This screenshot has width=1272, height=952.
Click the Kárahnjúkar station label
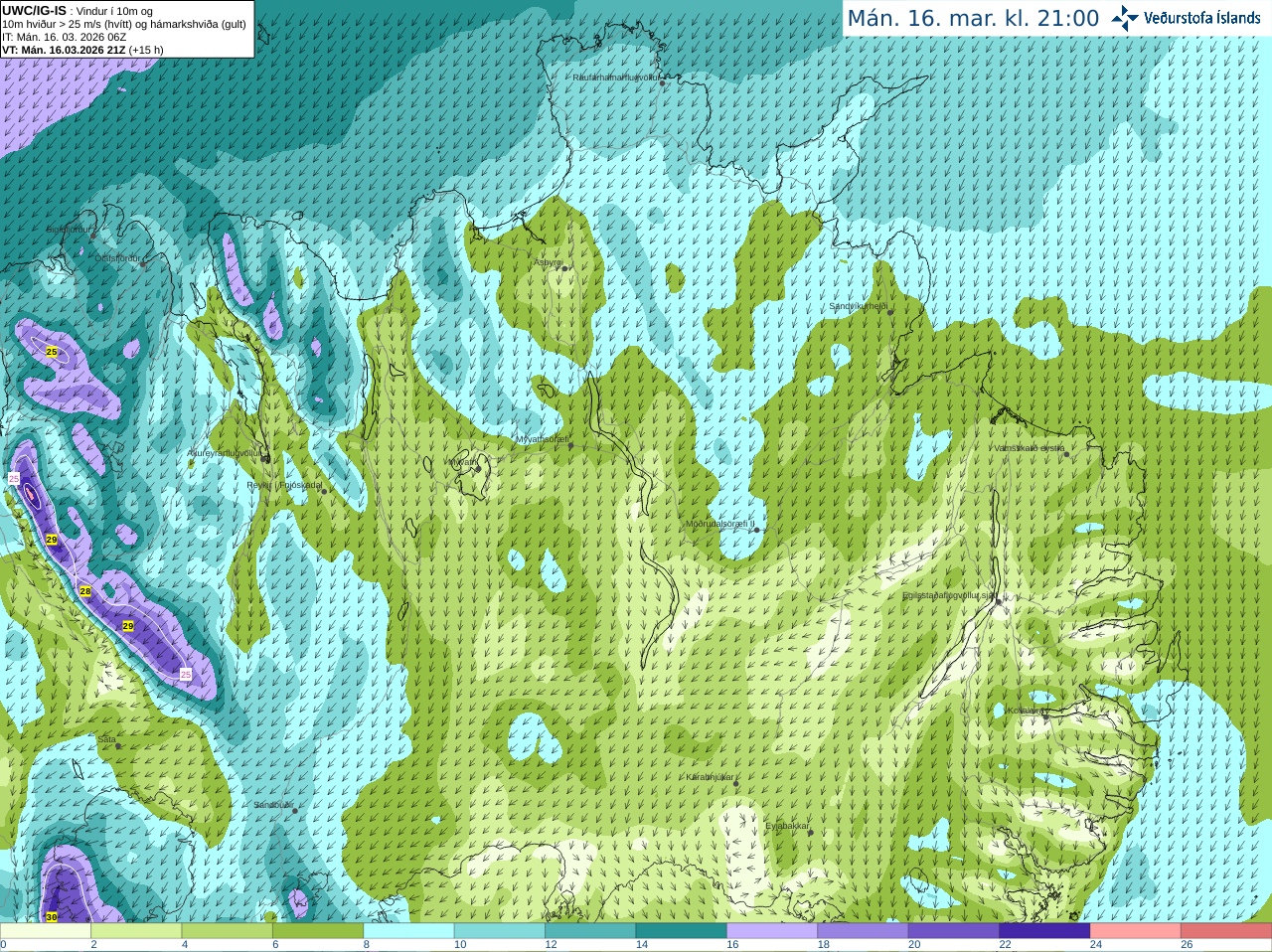click(711, 777)
